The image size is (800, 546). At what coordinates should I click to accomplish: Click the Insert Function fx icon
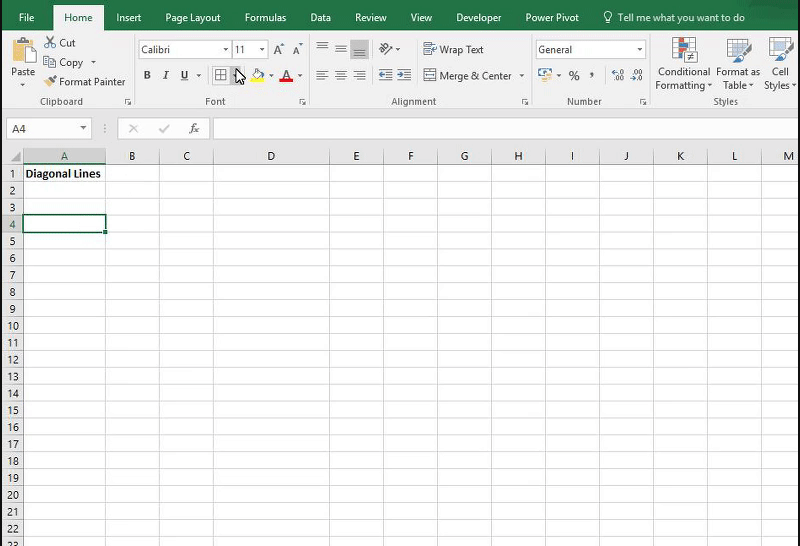[194, 129]
